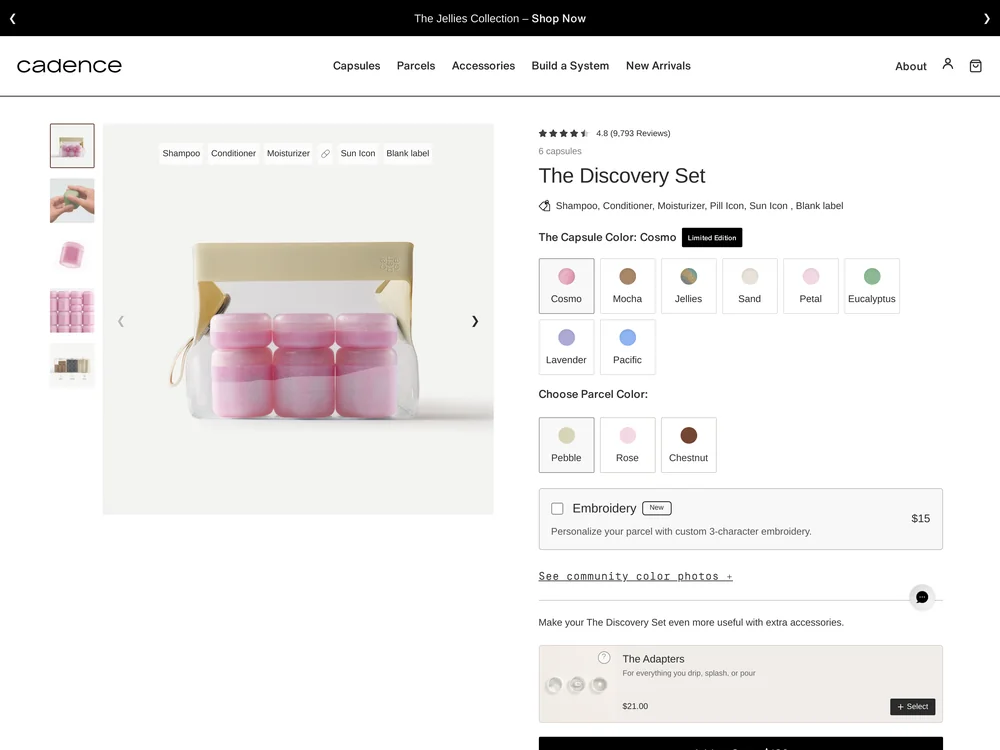The image size is (1000, 750).
Task: View stacked pink capsules grid thumbnail
Action: pyautogui.click(x=72, y=311)
